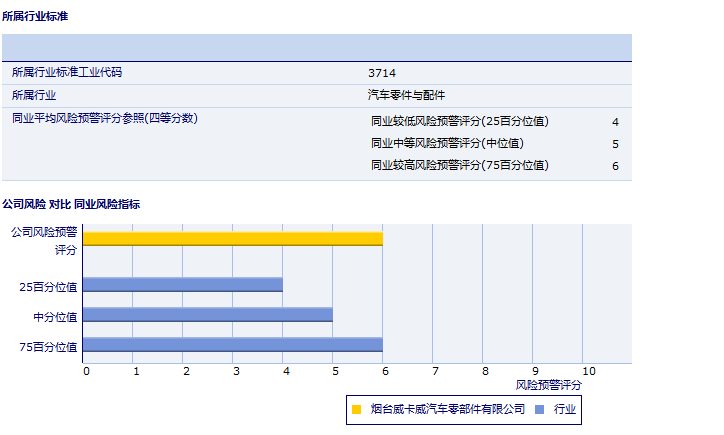Viewport: 724px width, 435px height.
Task: Click the 公司风险 对比 同业风险指标 heading
Action: (71, 204)
